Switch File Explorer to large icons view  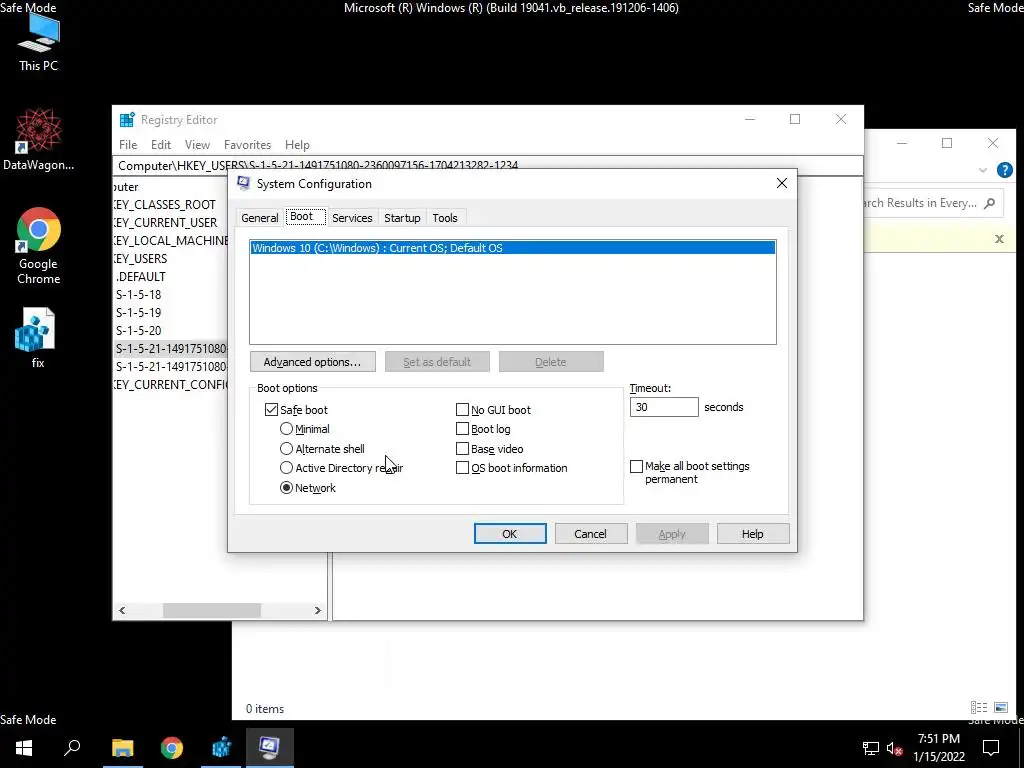pyautogui.click(x=1000, y=707)
